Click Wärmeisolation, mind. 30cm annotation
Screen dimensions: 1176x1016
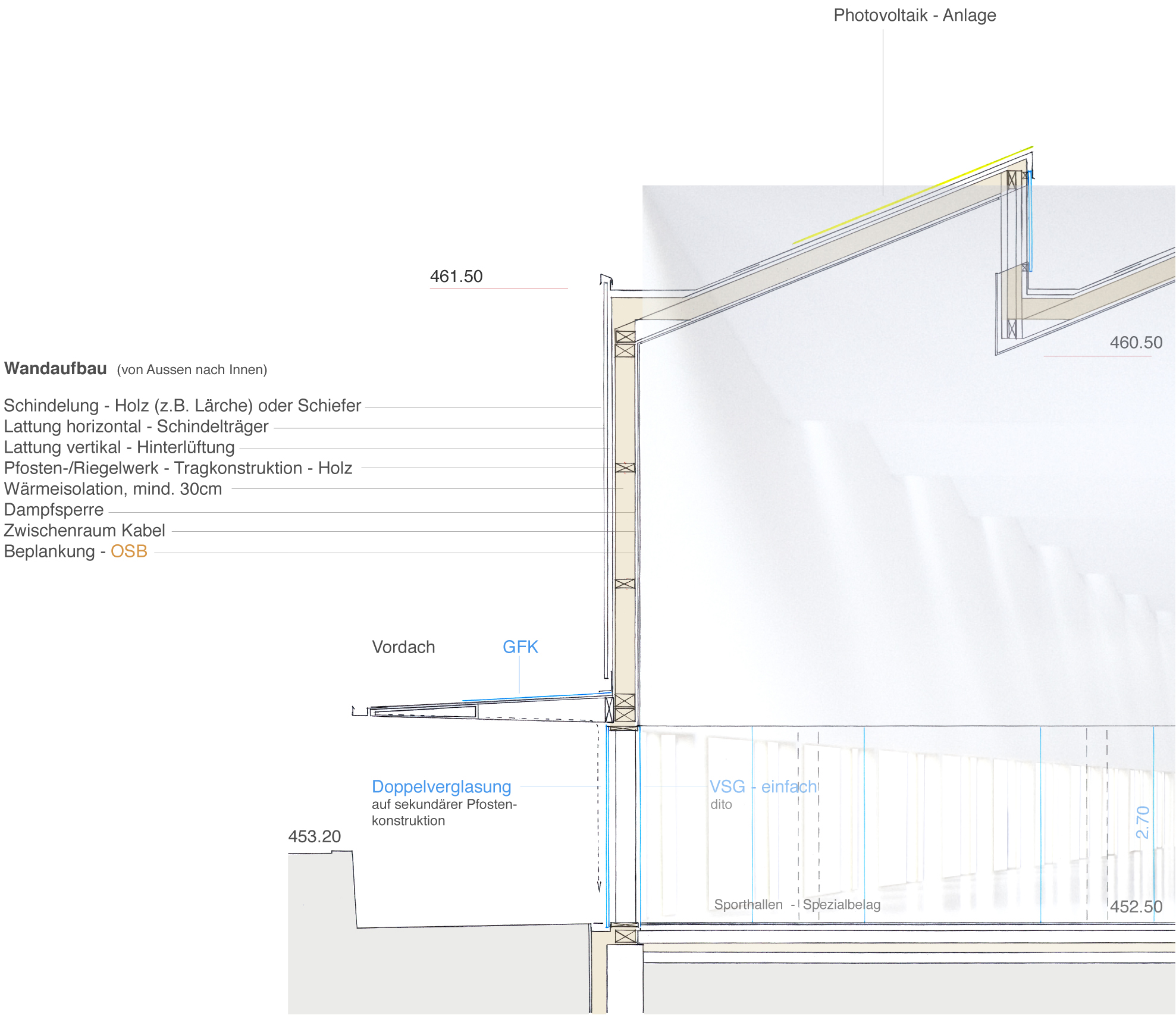tap(113, 489)
